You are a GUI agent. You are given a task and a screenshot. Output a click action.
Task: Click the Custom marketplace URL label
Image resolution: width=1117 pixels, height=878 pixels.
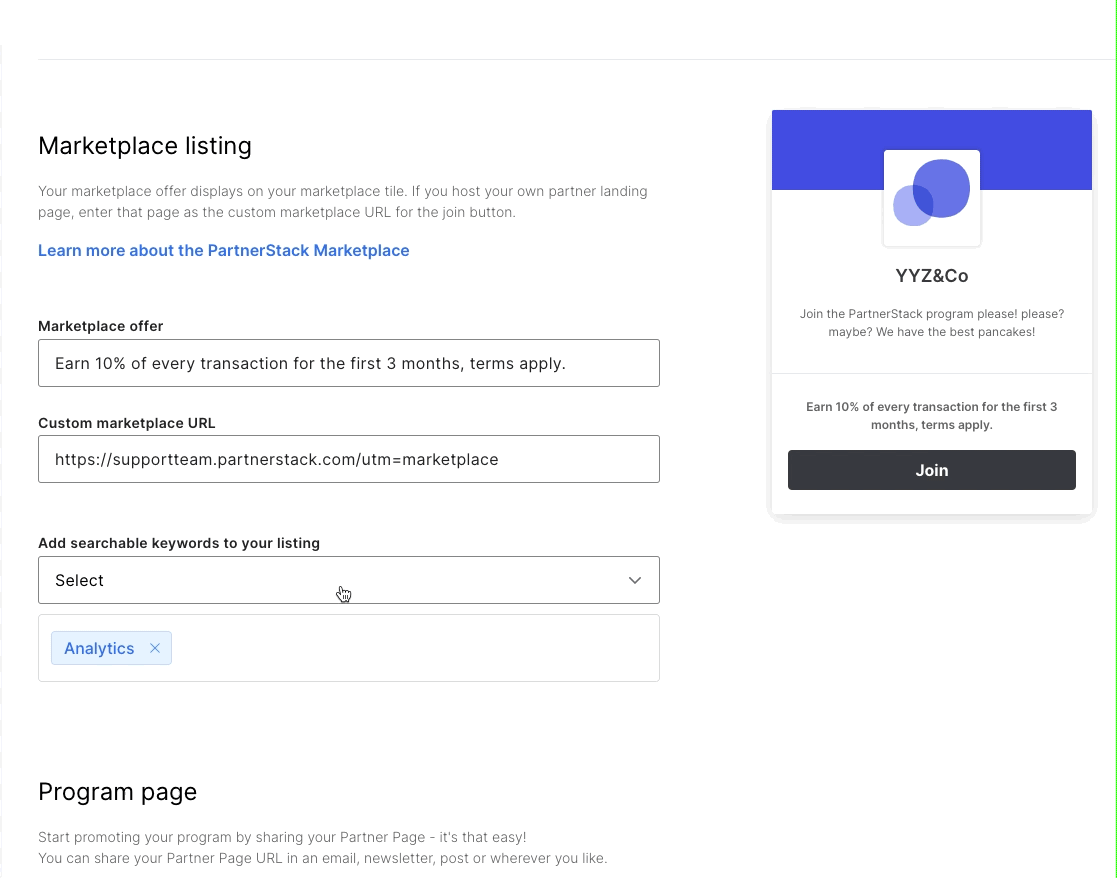tap(127, 423)
